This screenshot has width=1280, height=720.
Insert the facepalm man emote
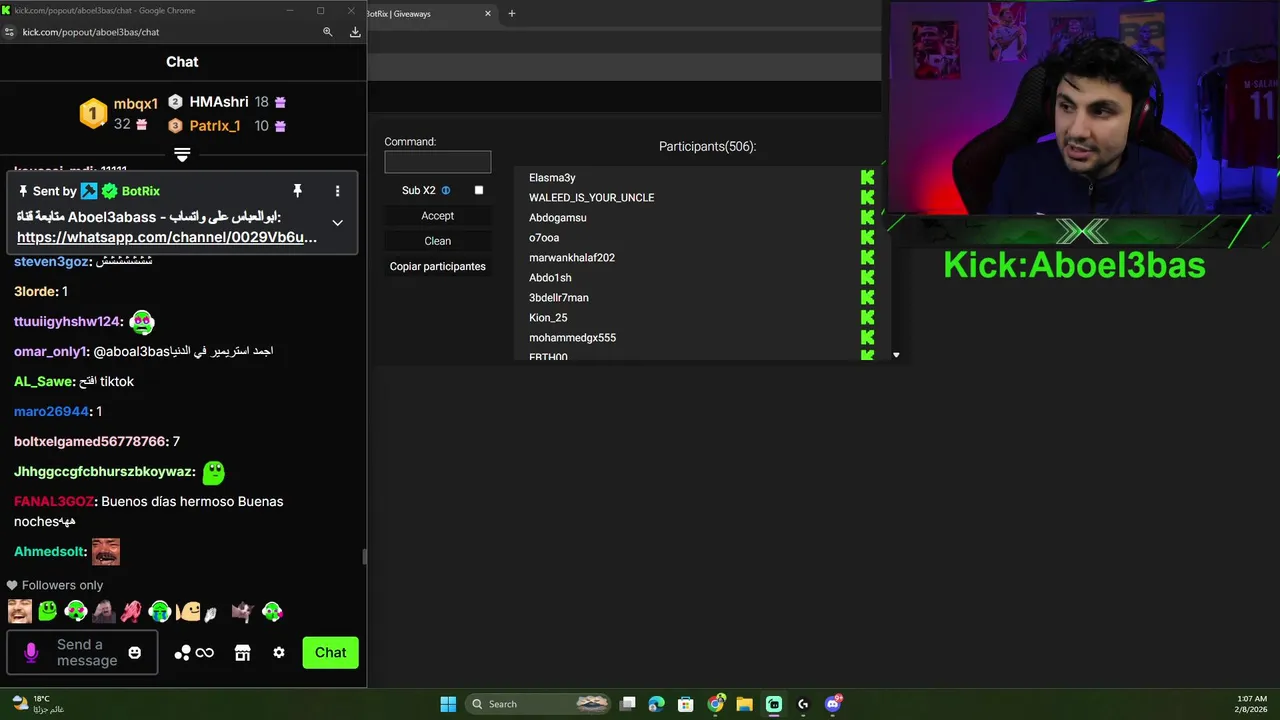[x=103, y=611]
